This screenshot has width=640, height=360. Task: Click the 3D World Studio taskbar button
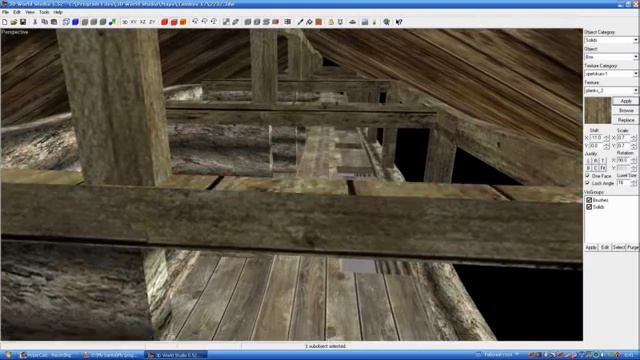(x=176, y=355)
